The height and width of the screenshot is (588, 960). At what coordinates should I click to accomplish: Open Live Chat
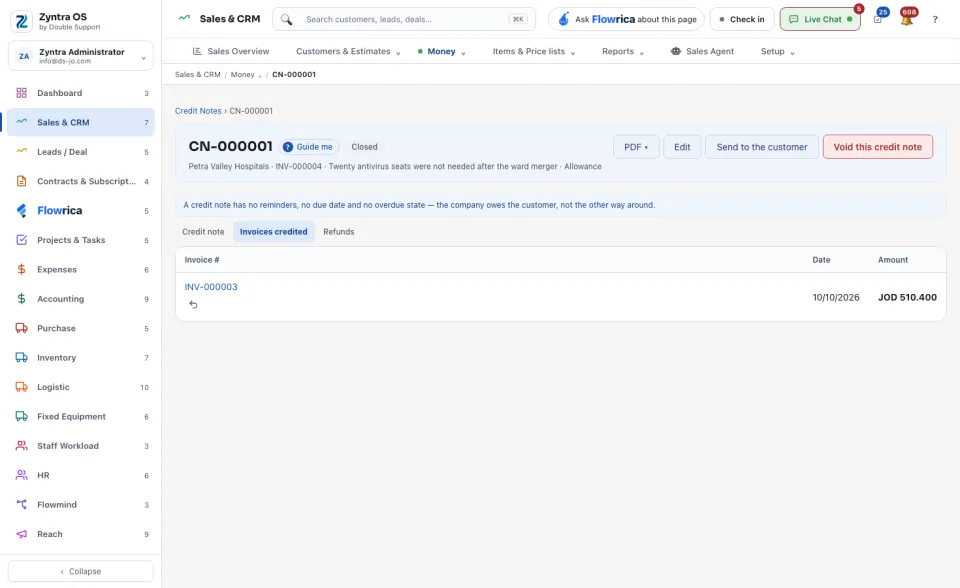[x=820, y=19]
